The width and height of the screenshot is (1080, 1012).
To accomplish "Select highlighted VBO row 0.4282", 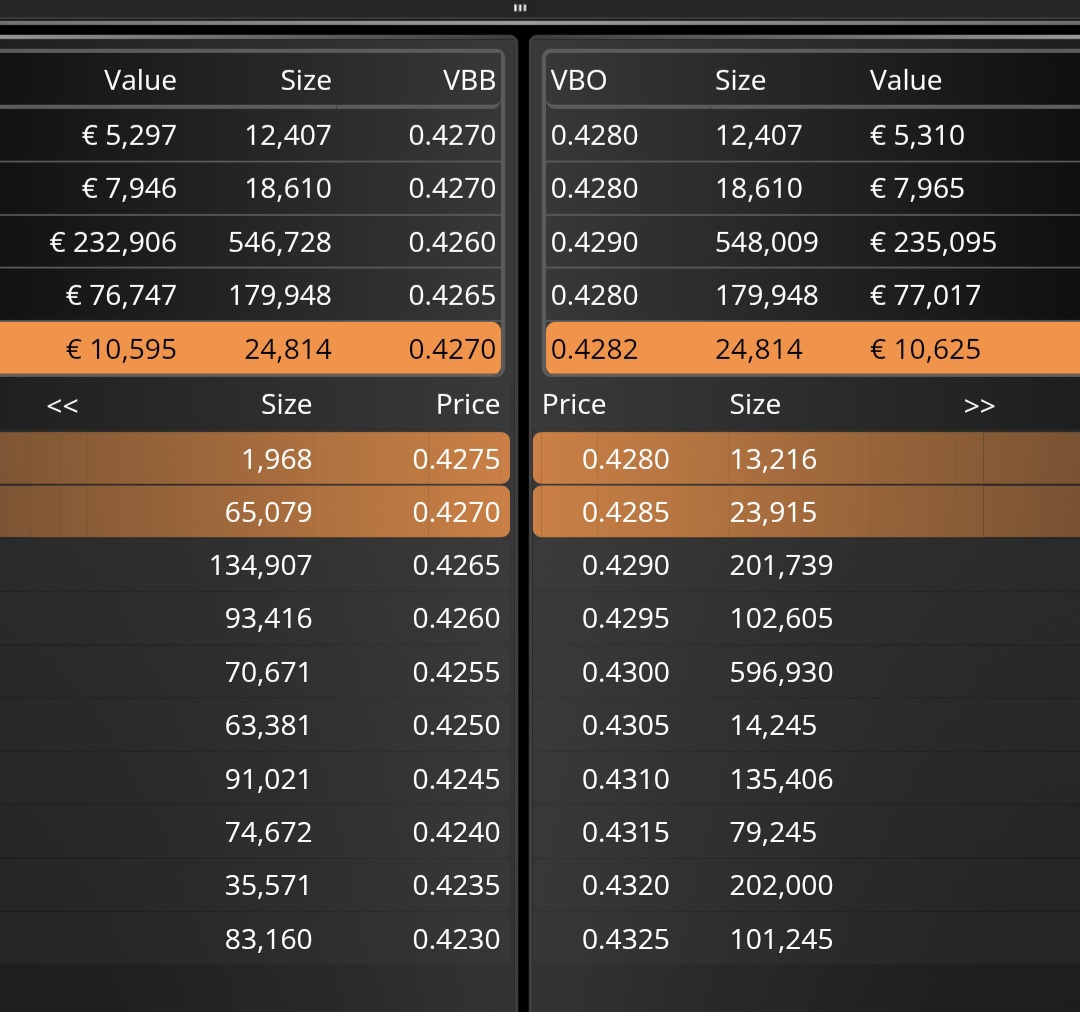I will pos(813,349).
